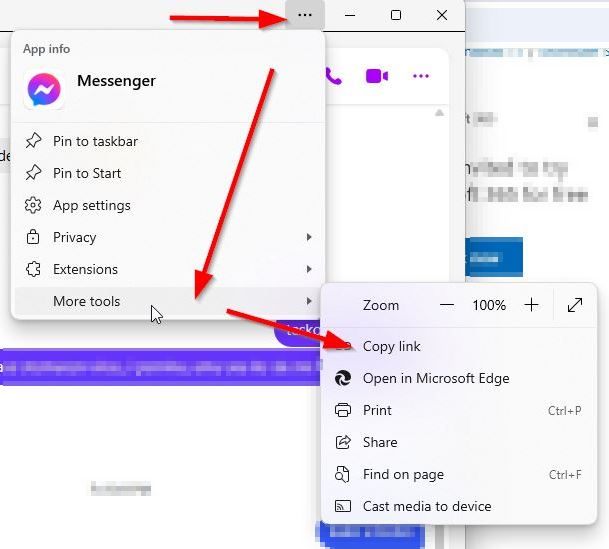Click the chat scrollbar up arrow
This screenshot has width=609, height=549.
[439, 113]
